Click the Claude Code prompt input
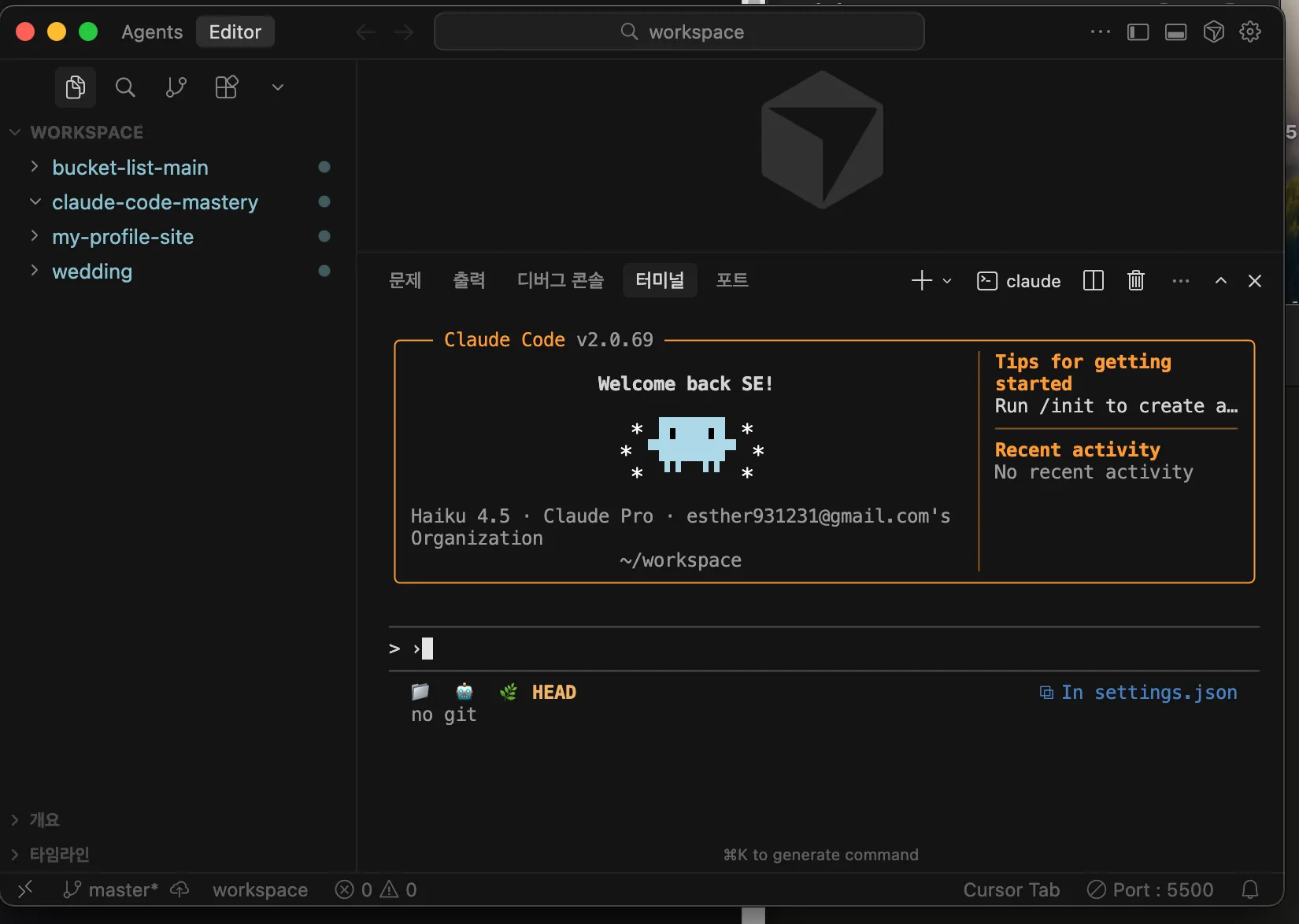The width and height of the screenshot is (1299, 924). 823,649
